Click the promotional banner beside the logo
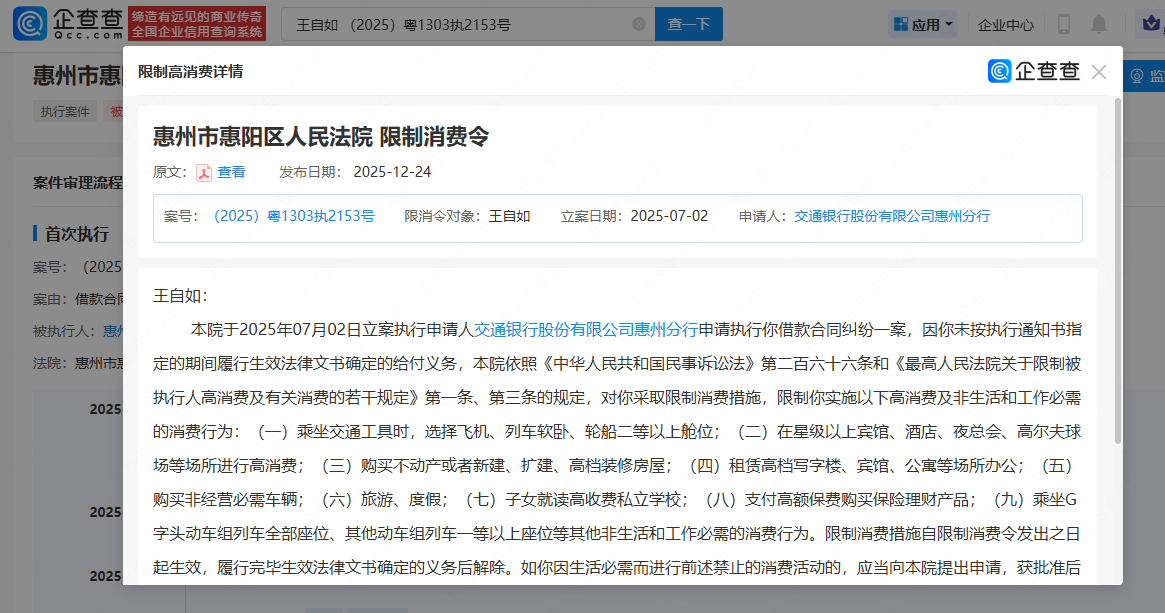1165x613 pixels. pos(199,25)
